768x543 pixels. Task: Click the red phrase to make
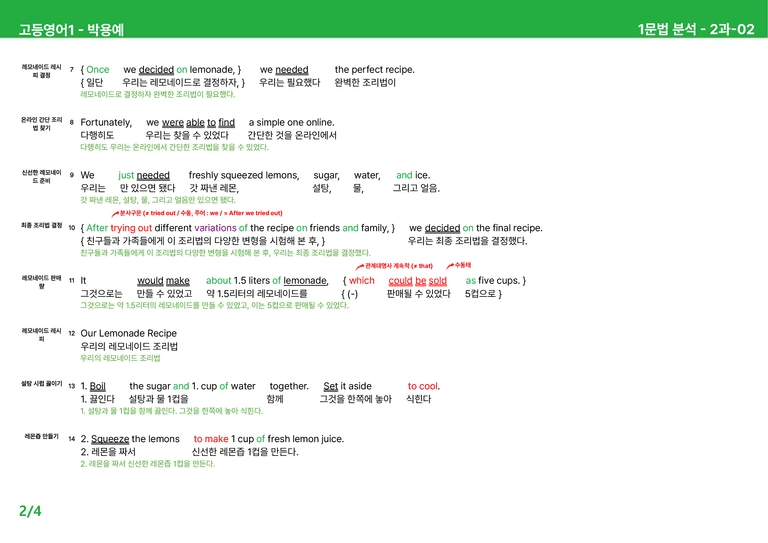[211, 439]
